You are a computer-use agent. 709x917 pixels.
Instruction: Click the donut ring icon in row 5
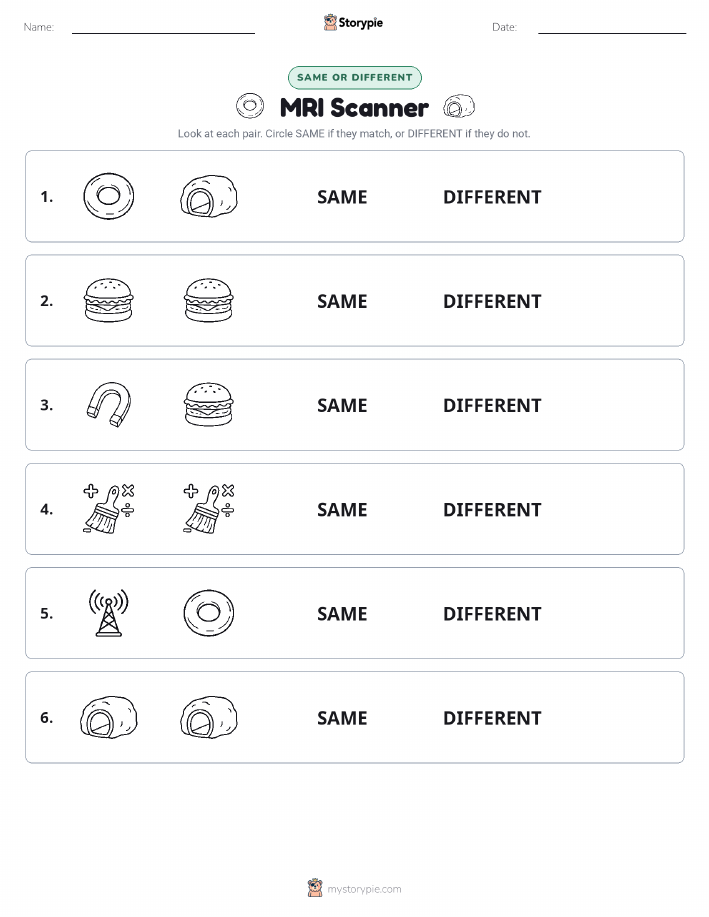pos(209,613)
